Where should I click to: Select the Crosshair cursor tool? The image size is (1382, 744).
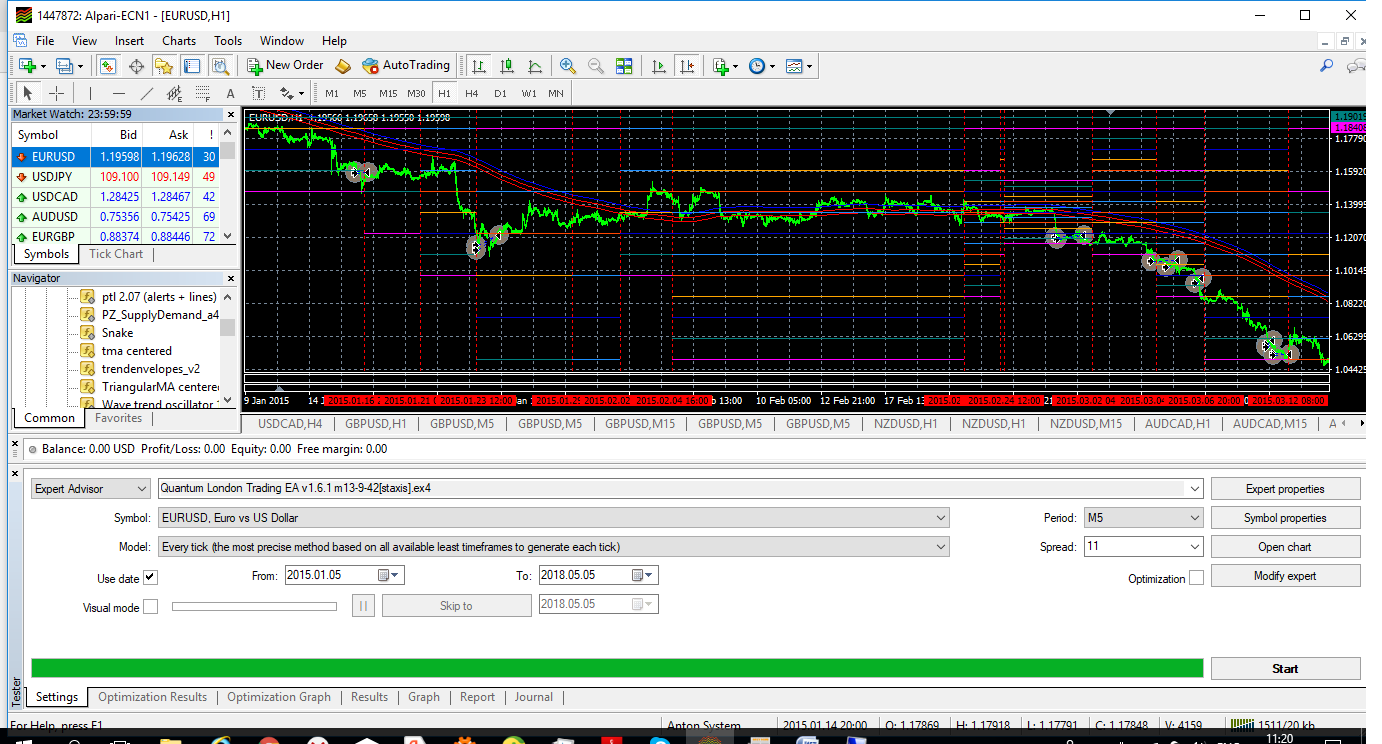click(x=56, y=93)
